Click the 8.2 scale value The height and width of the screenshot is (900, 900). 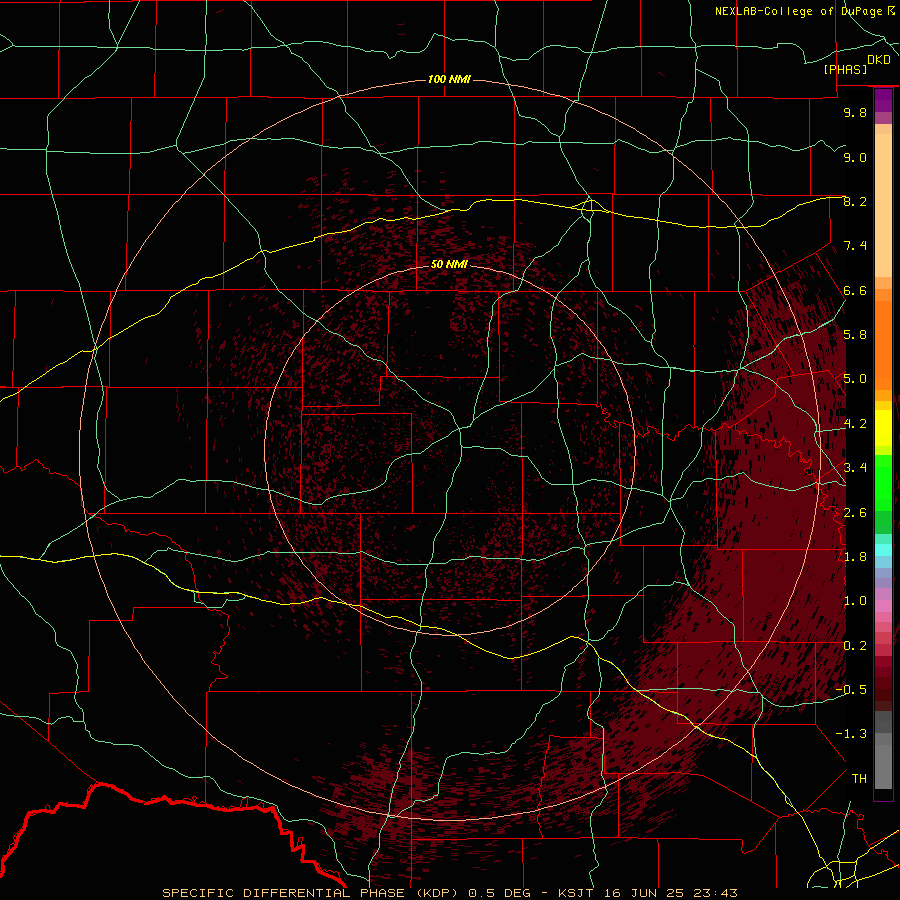pyautogui.click(x=855, y=201)
